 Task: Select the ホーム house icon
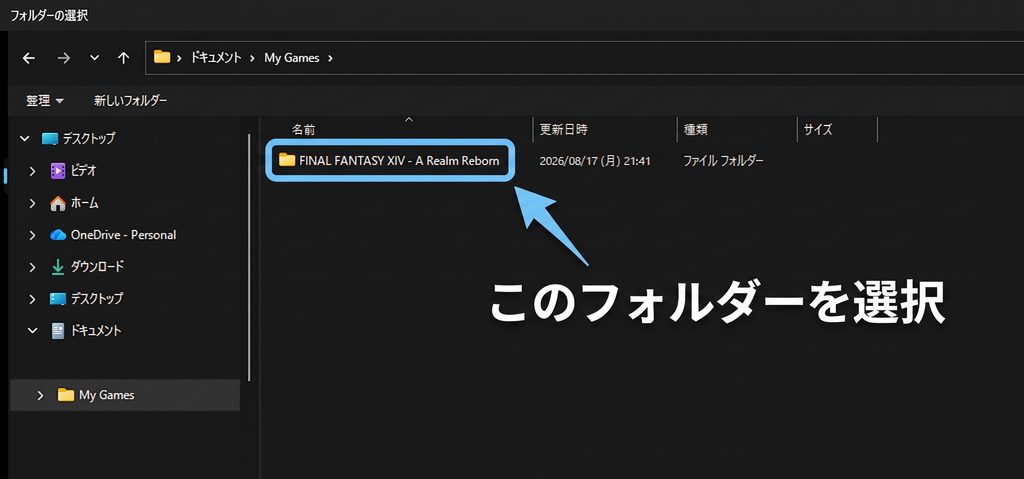(58, 203)
